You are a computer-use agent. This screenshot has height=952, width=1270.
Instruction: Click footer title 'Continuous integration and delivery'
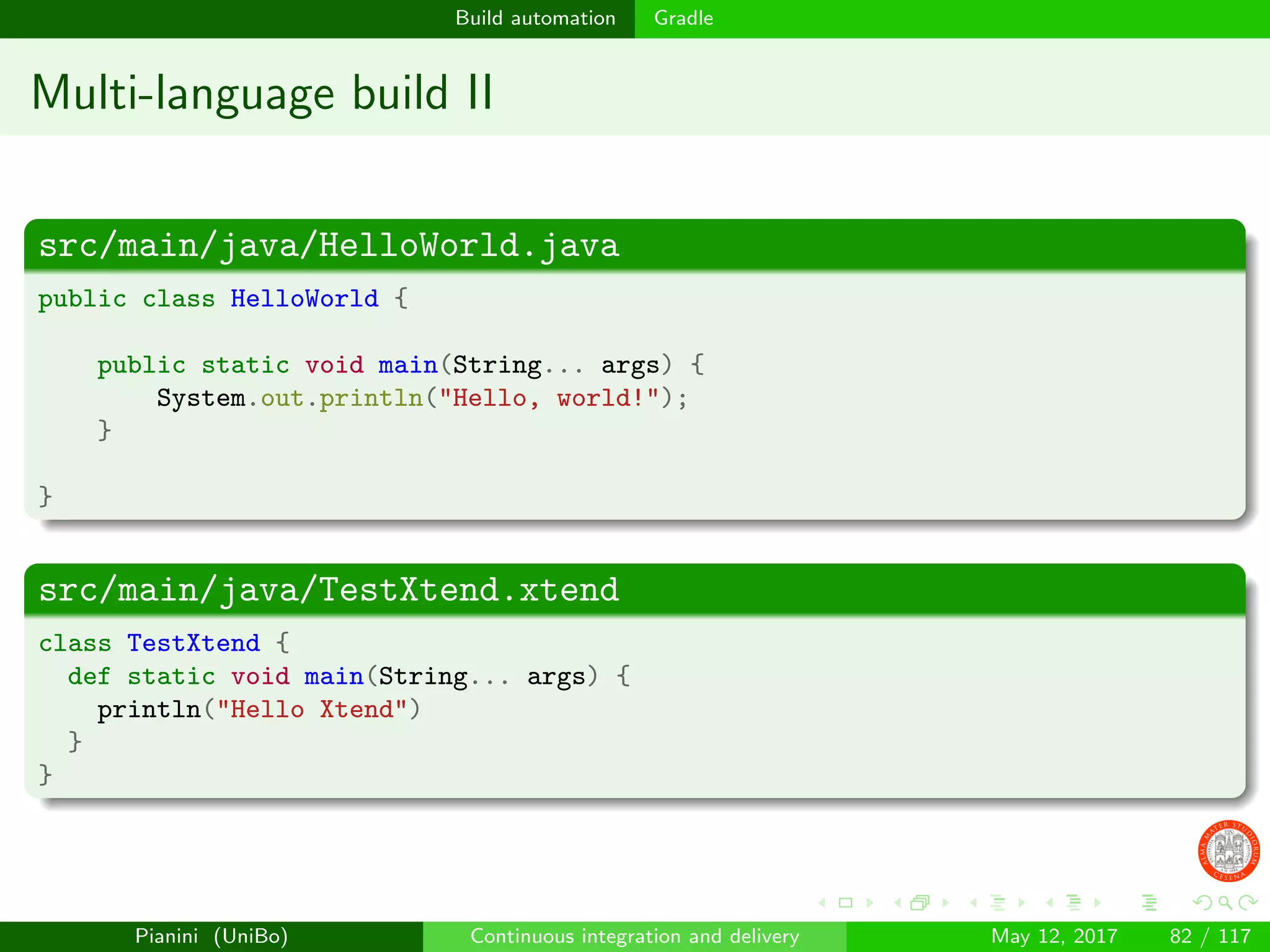coord(635,936)
